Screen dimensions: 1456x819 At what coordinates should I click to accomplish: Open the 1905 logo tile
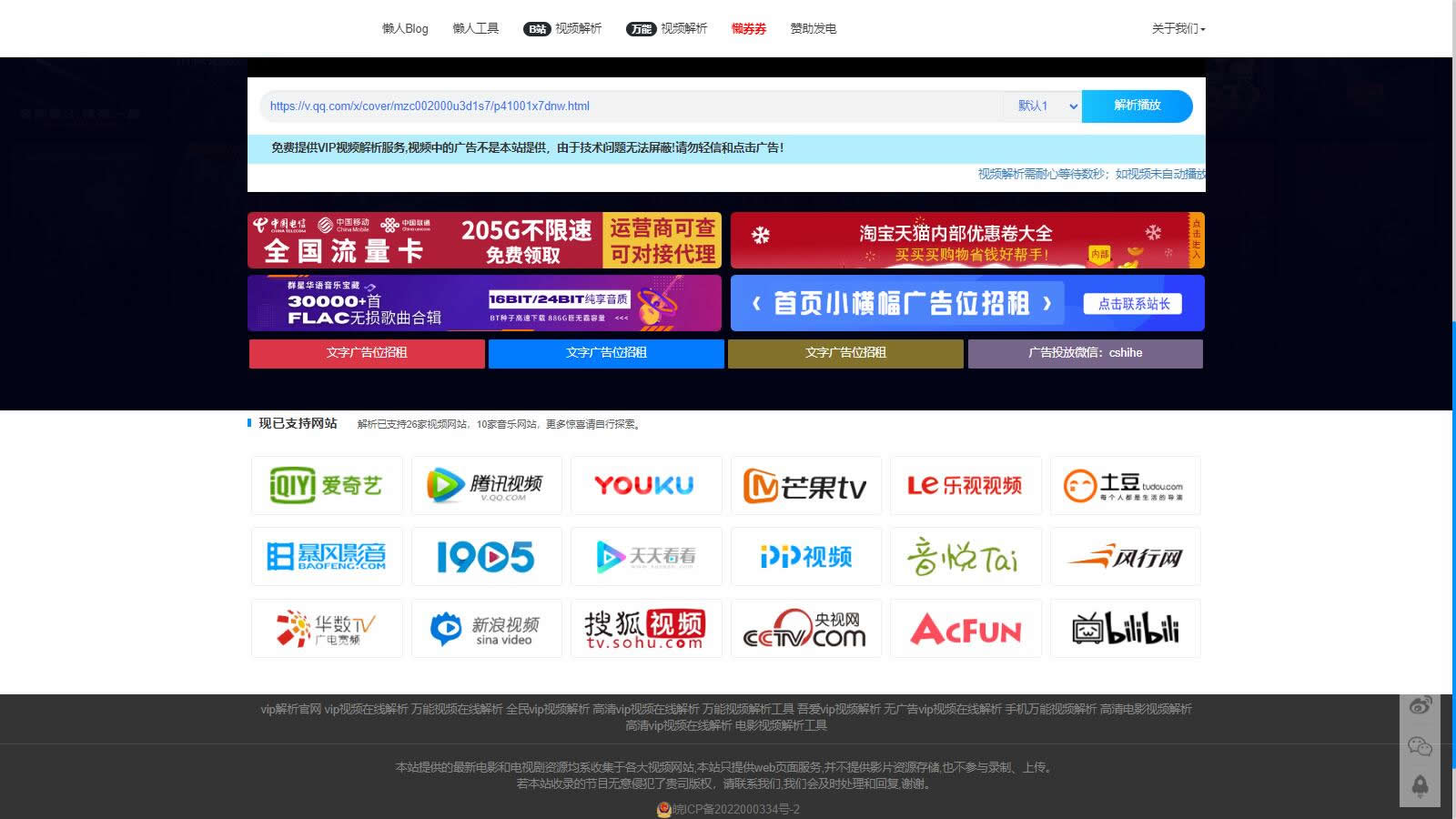point(487,556)
